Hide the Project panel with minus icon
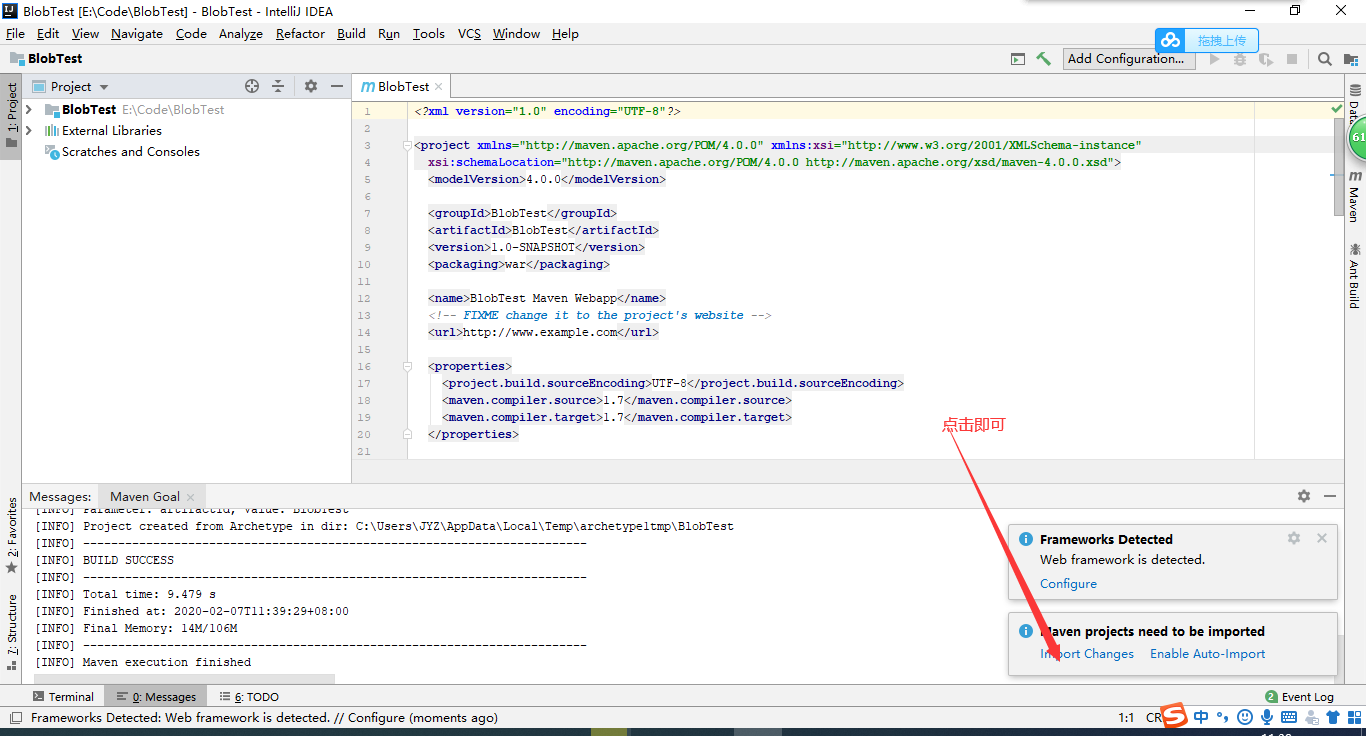 click(337, 86)
